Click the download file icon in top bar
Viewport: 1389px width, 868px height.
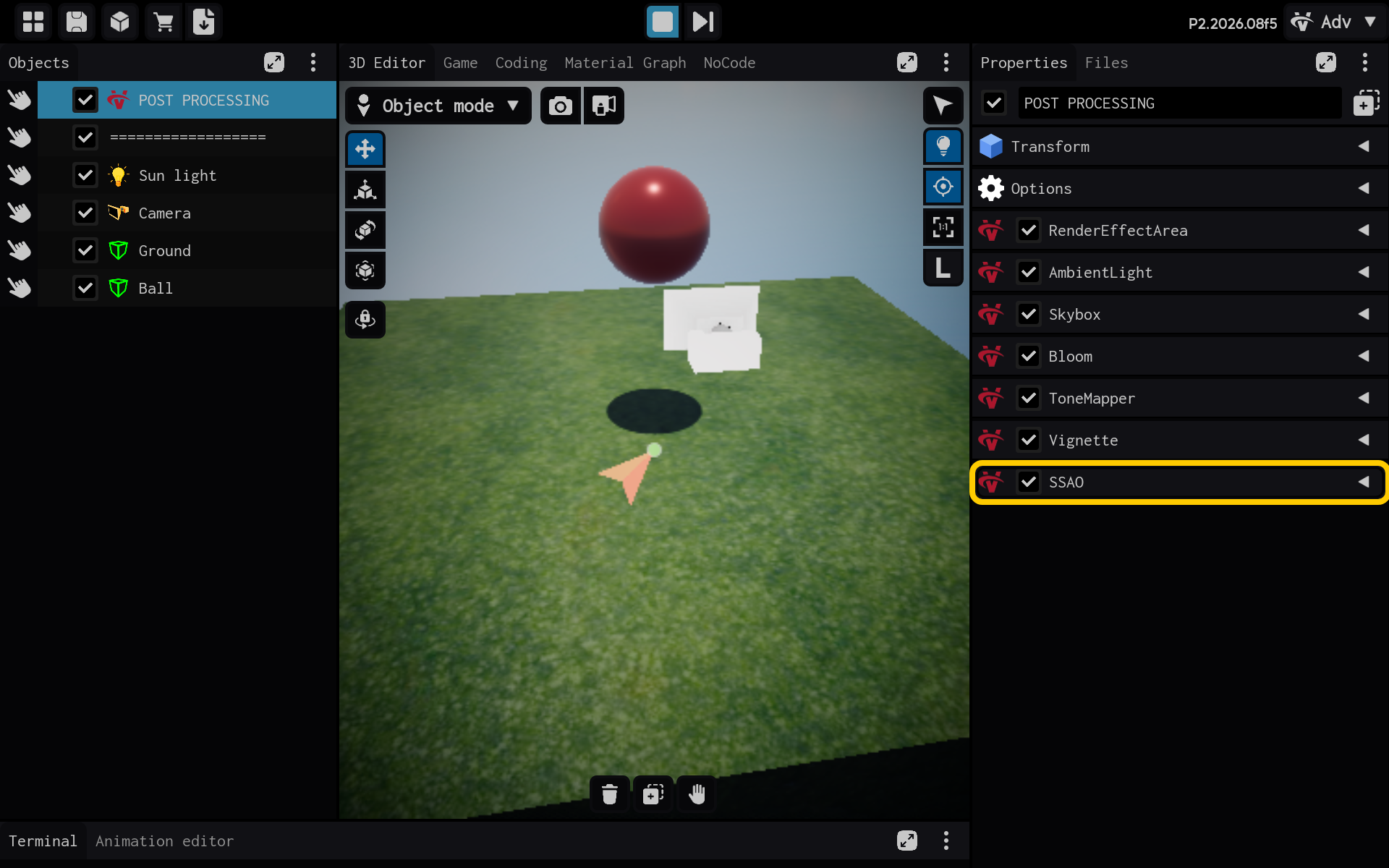coord(204,22)
